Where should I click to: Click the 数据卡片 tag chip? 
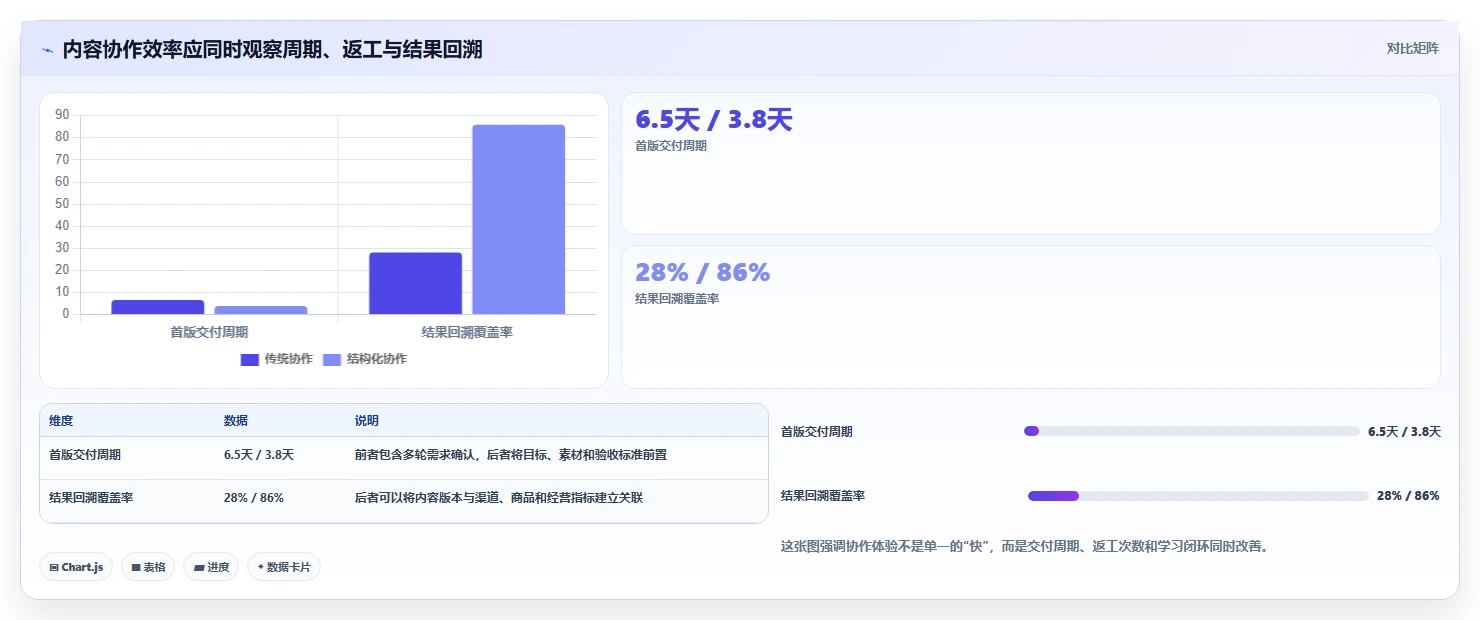pos(284,567)
